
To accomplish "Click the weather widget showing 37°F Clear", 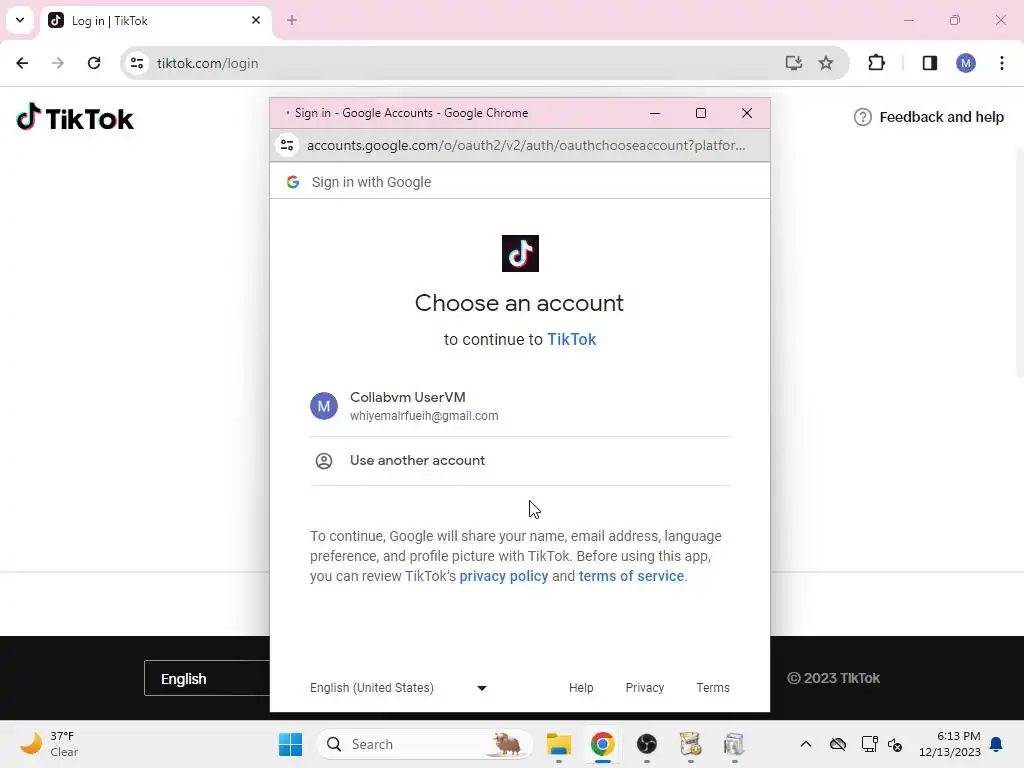I will 49,744.
